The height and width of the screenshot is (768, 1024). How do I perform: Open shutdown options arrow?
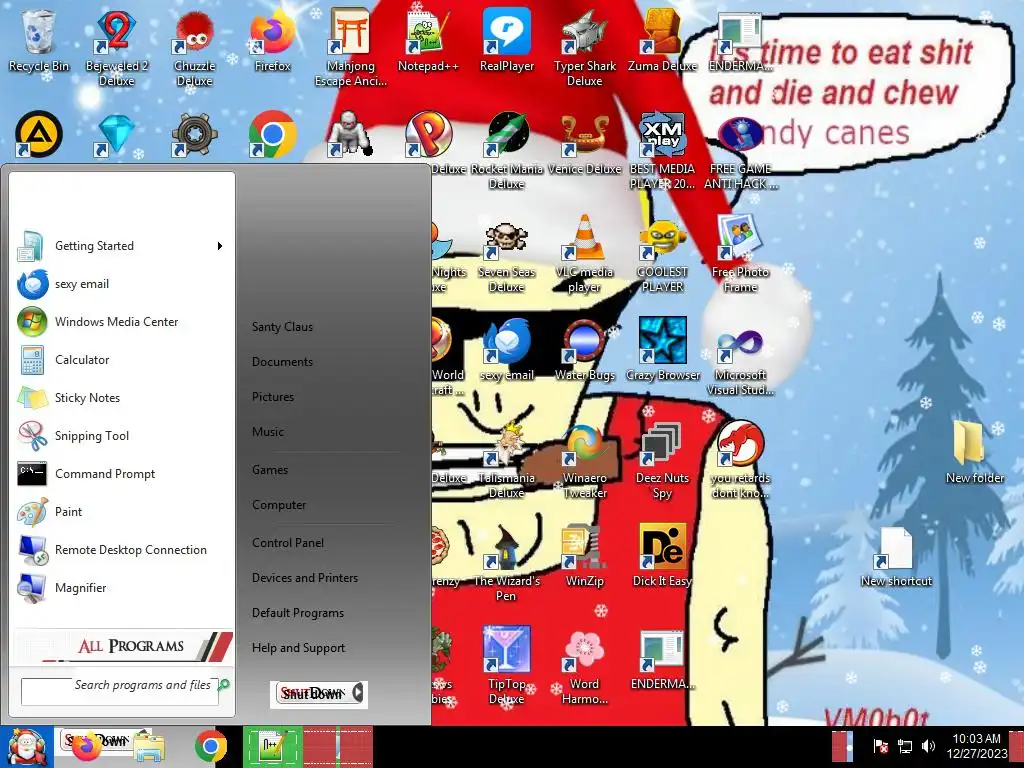tap(358, 694)
